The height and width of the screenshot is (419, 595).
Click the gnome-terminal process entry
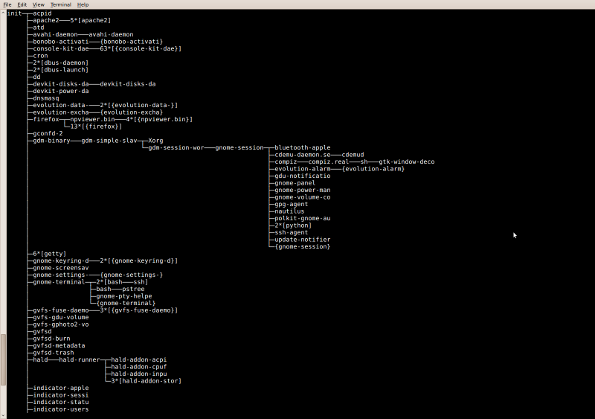(59, 282)
